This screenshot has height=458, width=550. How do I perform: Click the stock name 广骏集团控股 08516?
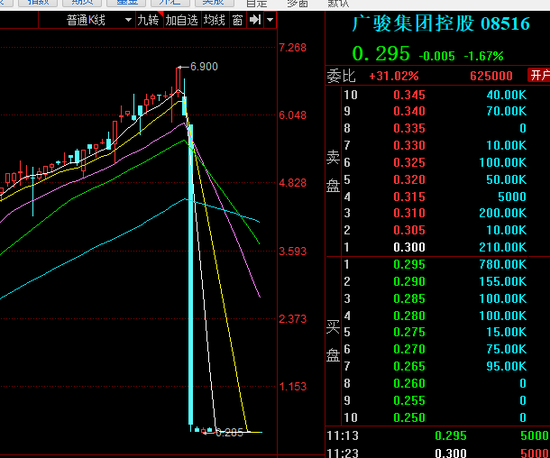pyautogui.click(x=441, y=24)
